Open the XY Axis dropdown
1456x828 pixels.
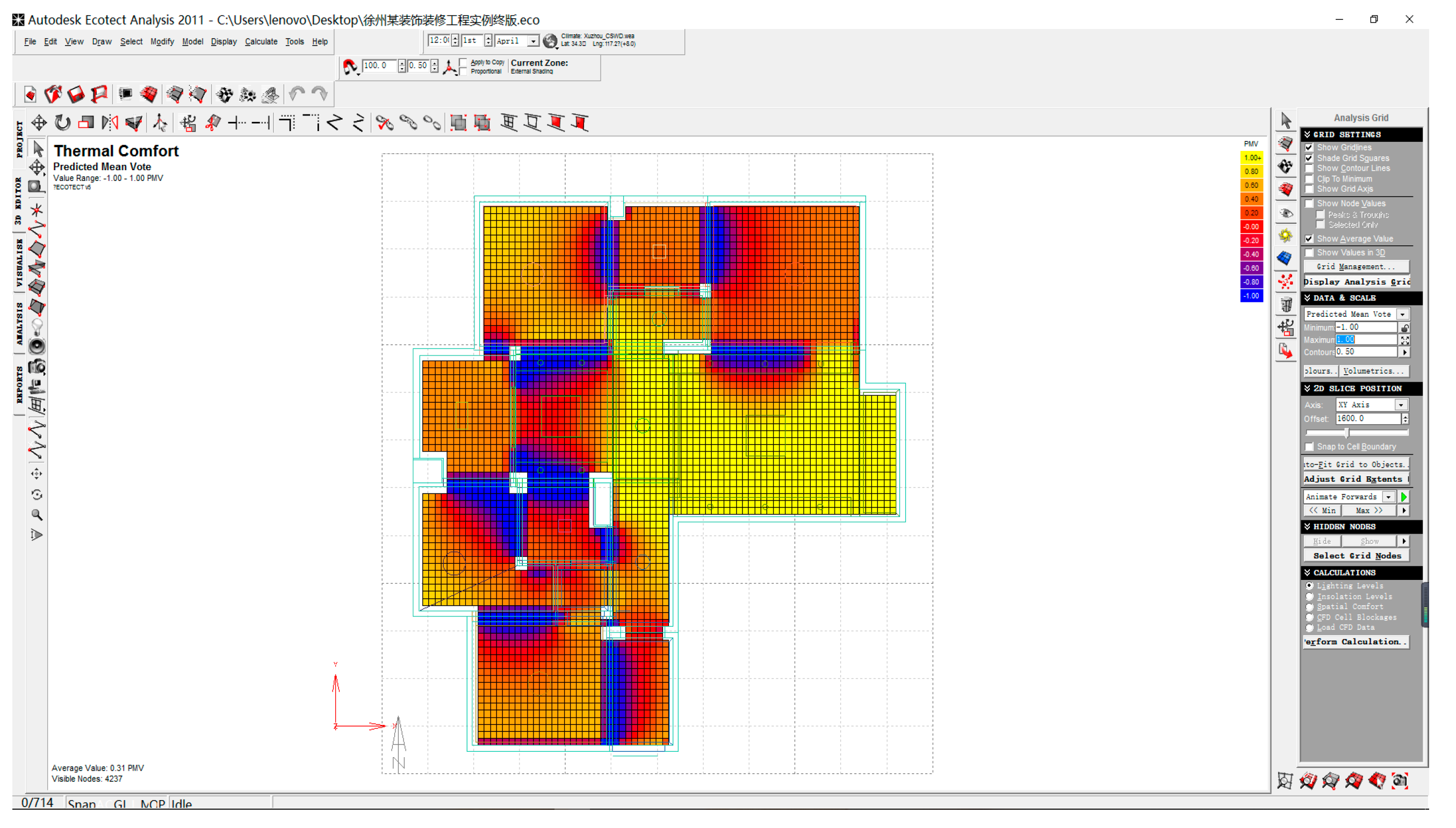point(1401,405)
